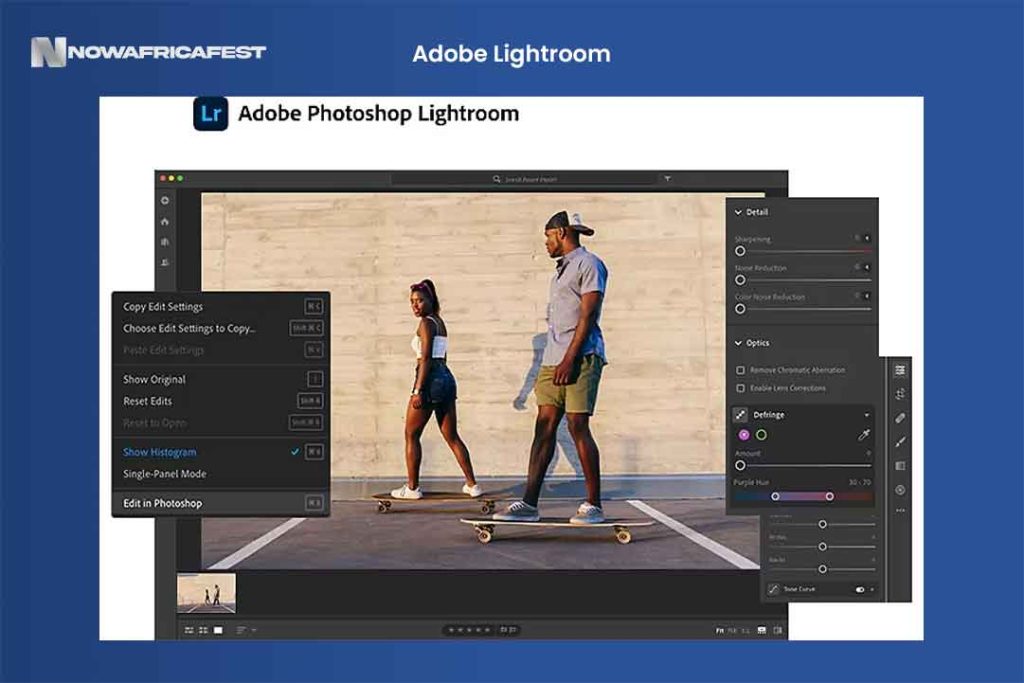Open the Sharing people icon in sidebar
Image resolution: width=1024 pixels, height=683 pixels.
click(165, 262)
